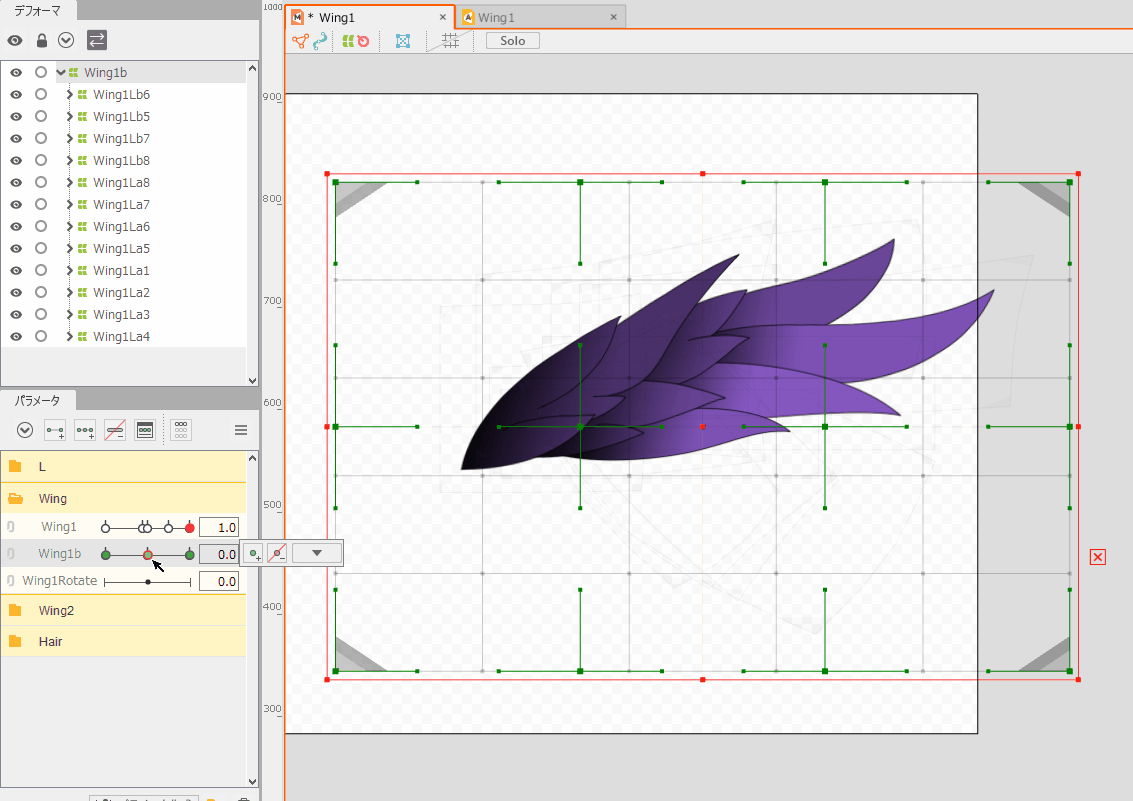Click the add key popup button

click(x=253, y=554)
